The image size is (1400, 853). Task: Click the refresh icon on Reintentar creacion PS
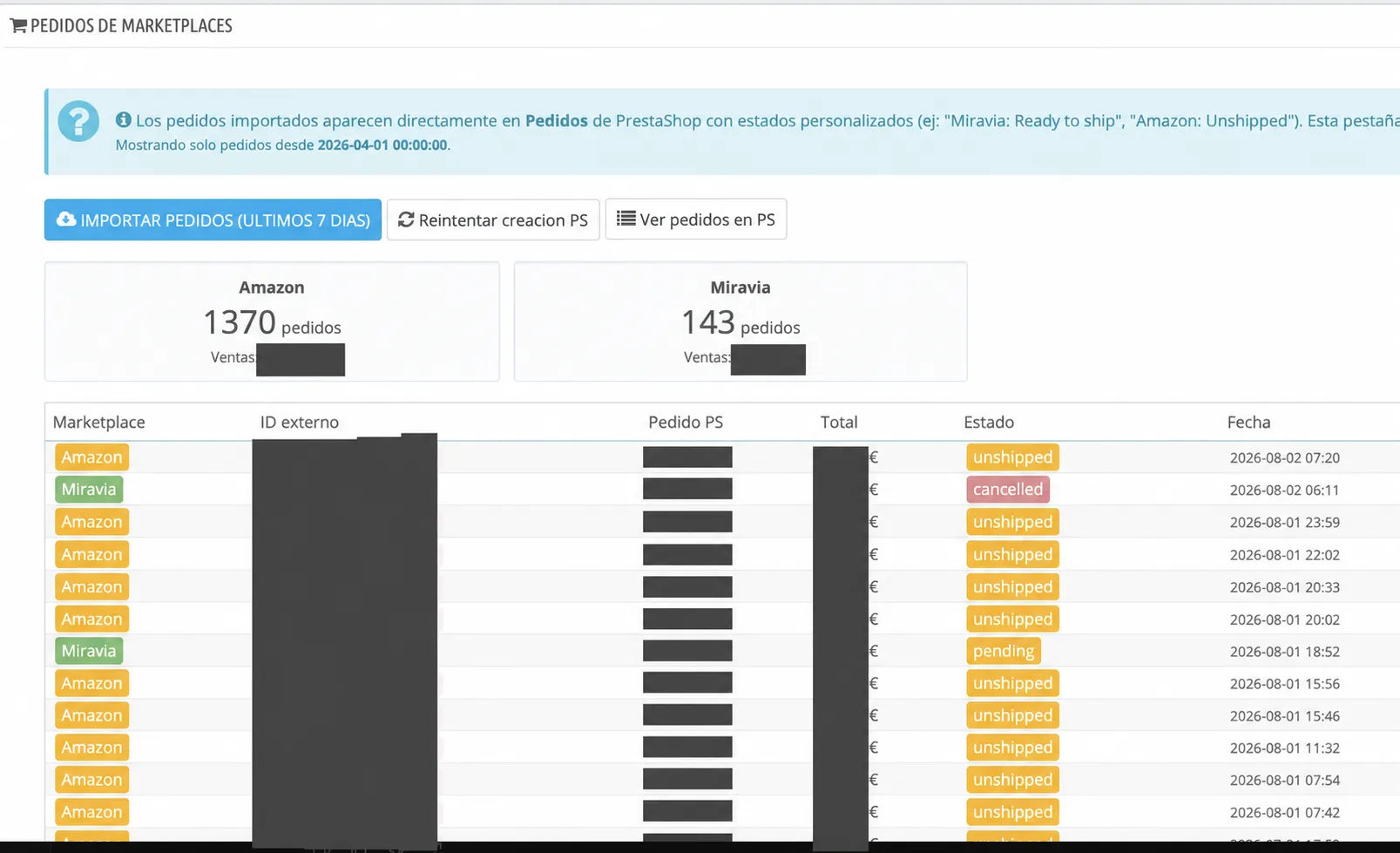(406, 220)
